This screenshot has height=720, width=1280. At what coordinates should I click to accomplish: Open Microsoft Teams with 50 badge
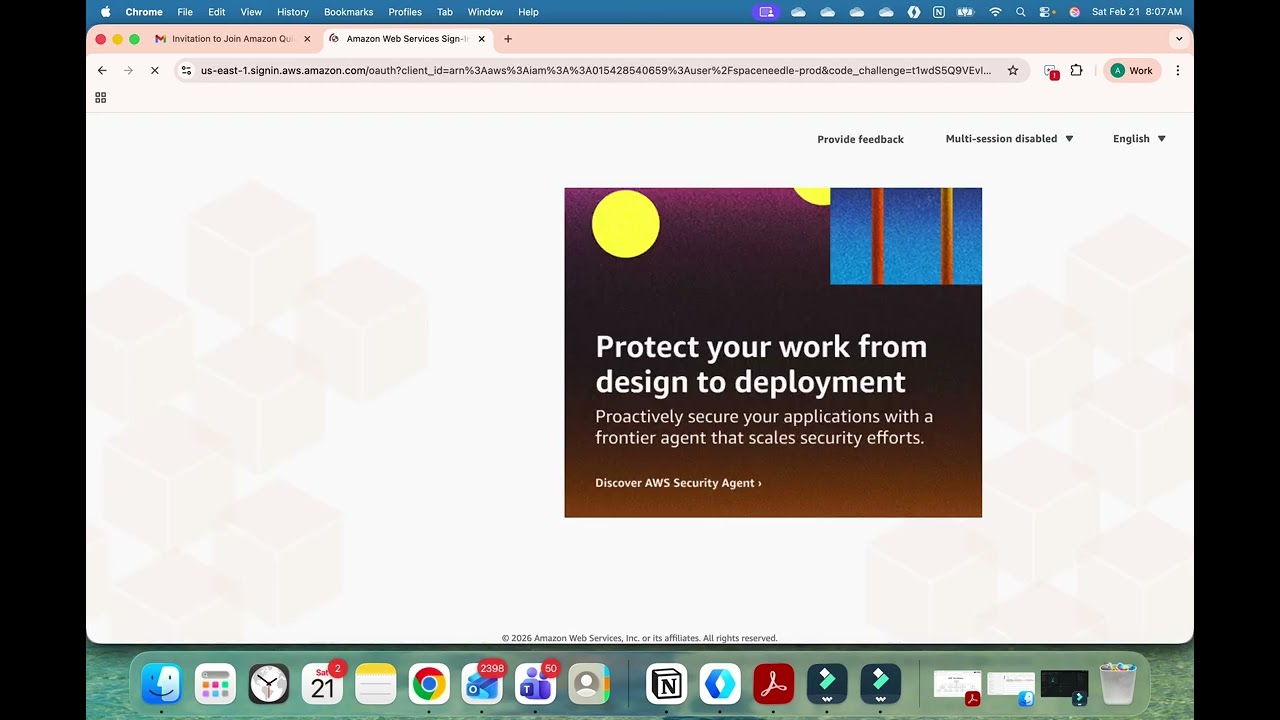(535, 684)
